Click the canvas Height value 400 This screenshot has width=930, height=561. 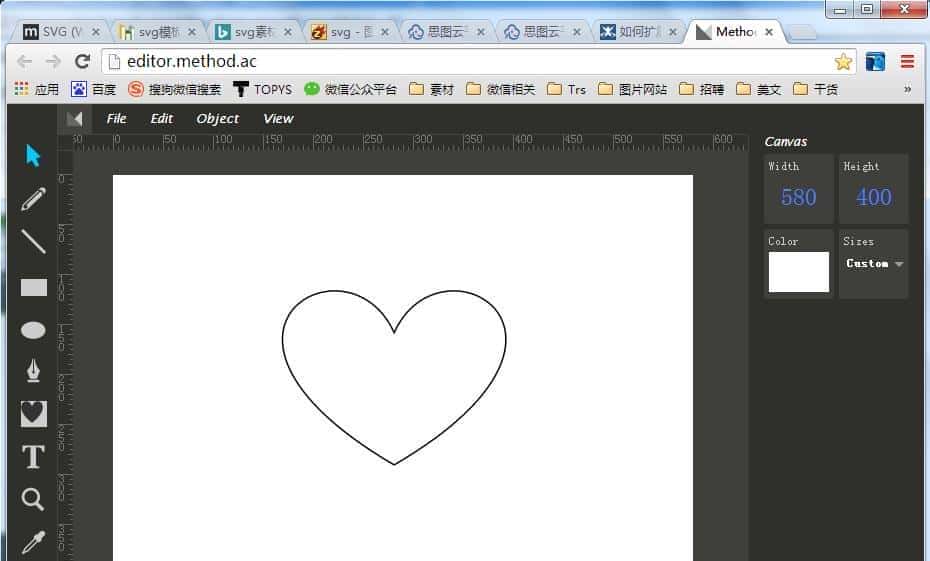[873, 197]
